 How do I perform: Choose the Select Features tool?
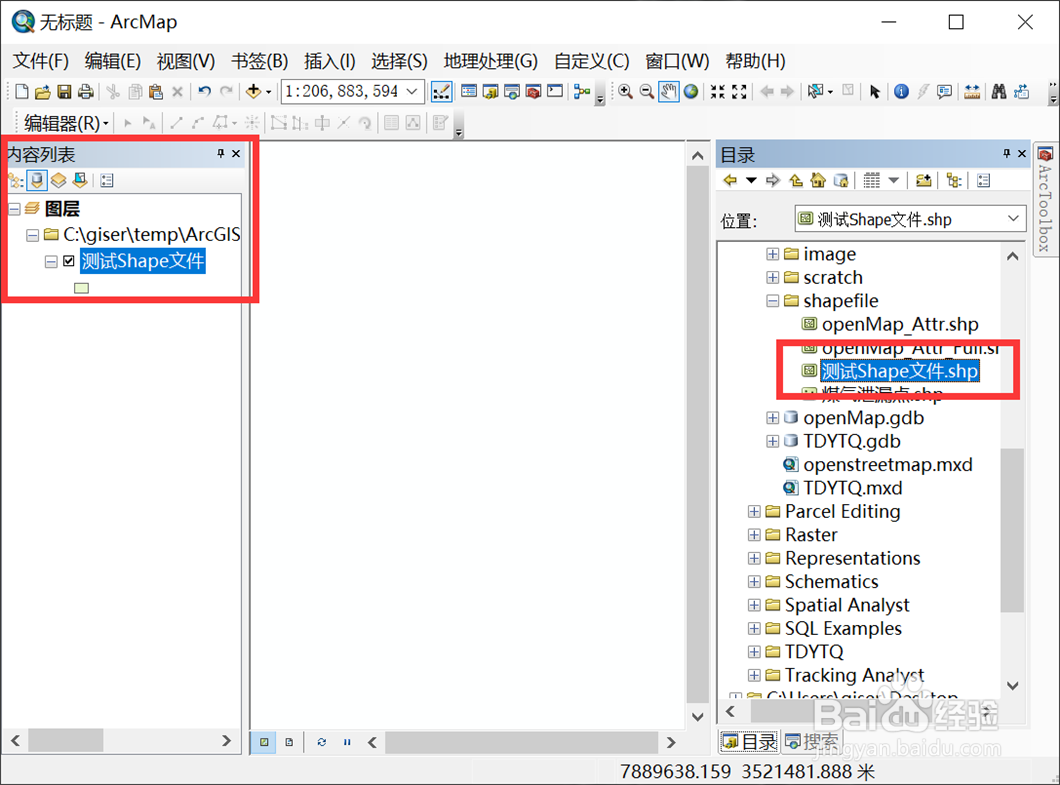point(816,91)
